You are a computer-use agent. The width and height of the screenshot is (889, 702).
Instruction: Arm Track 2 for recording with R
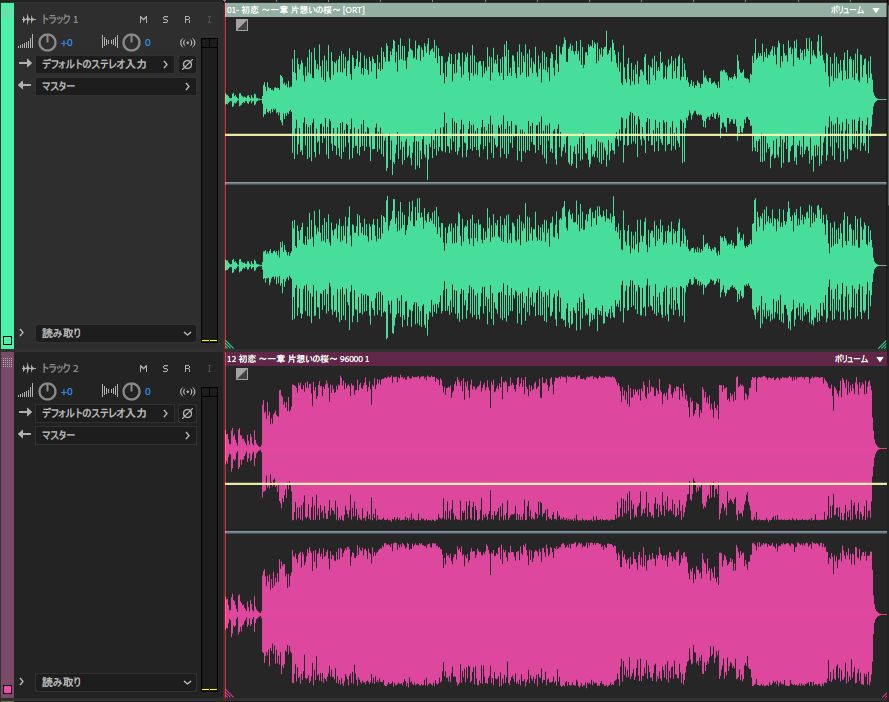(x=187, y=369)
